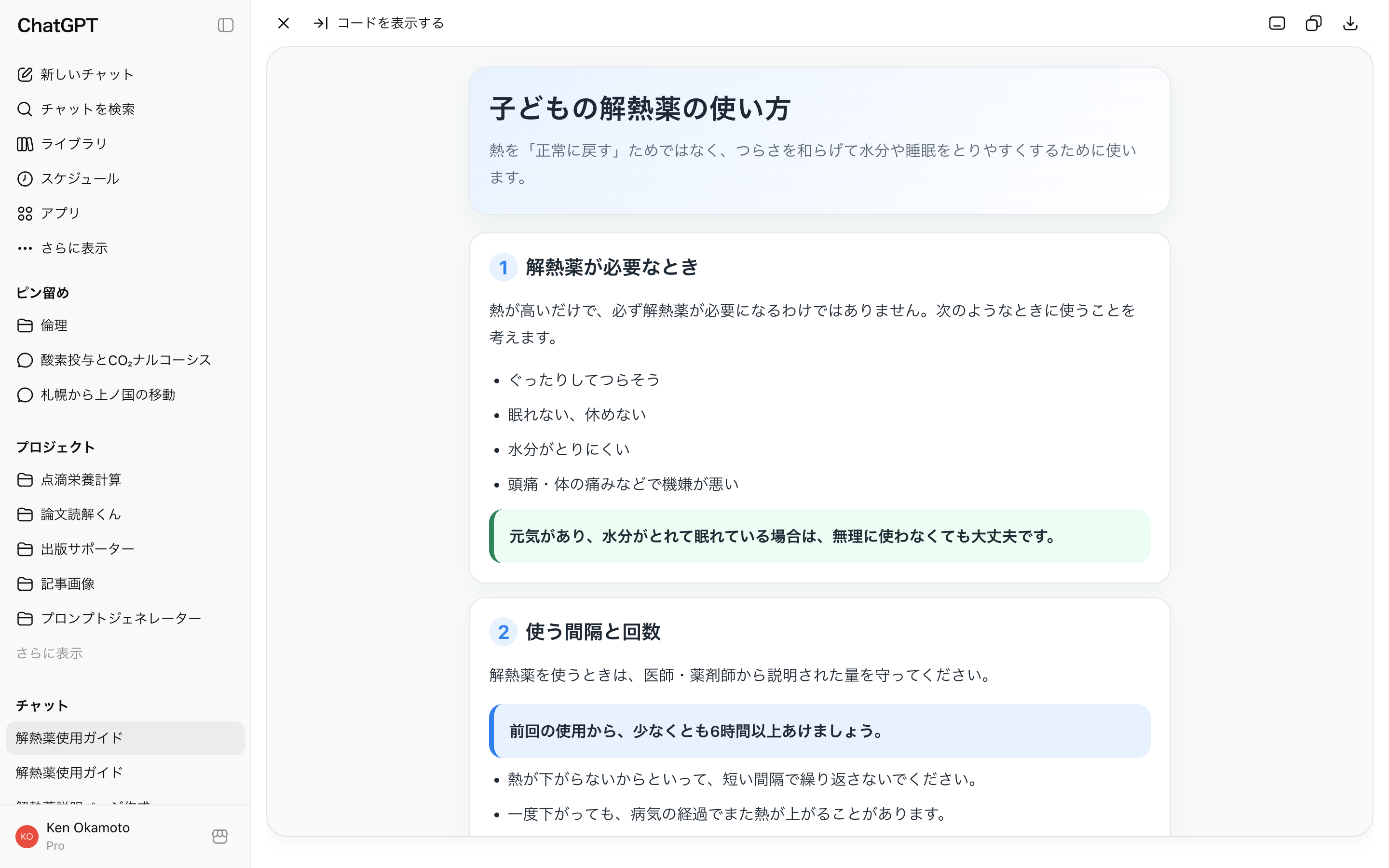Select highlighted chat 解熱薬使用ガイド

click(x=125, y=738)
